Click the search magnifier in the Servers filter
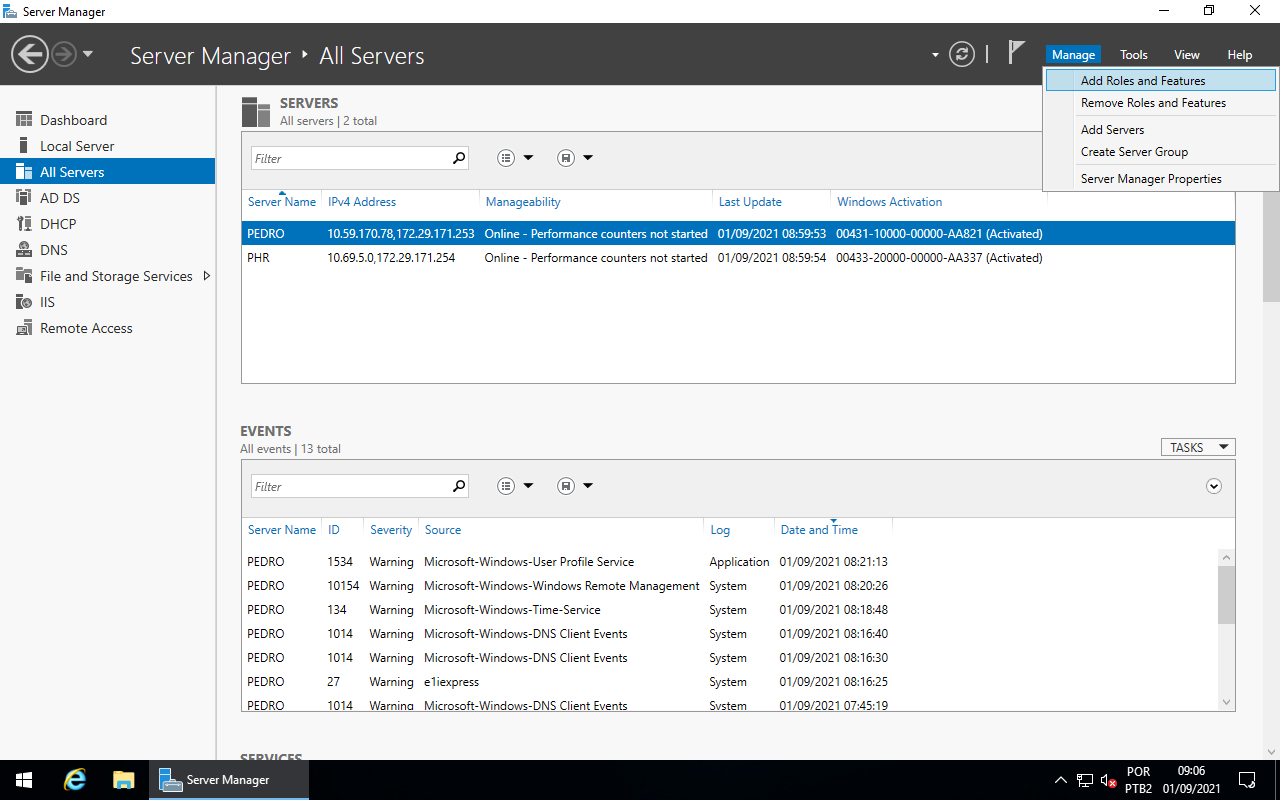 click(459, 158)
